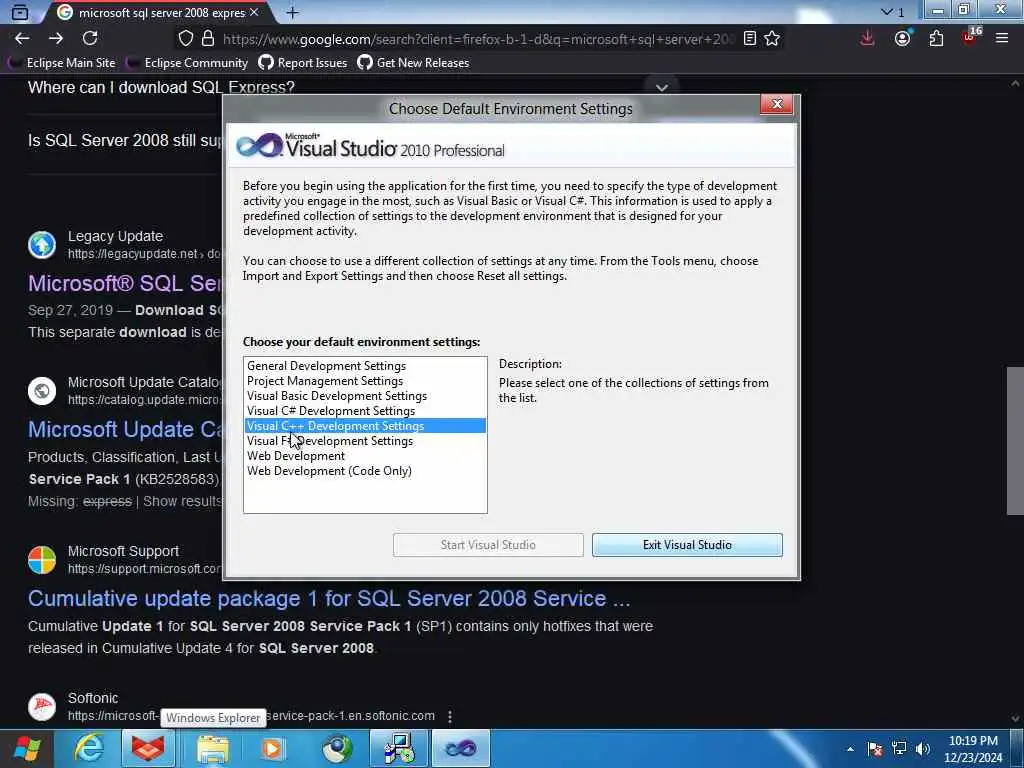Switch to Visual Studio taskbar button
This screenshot has width=1024, height=768.
460,748
